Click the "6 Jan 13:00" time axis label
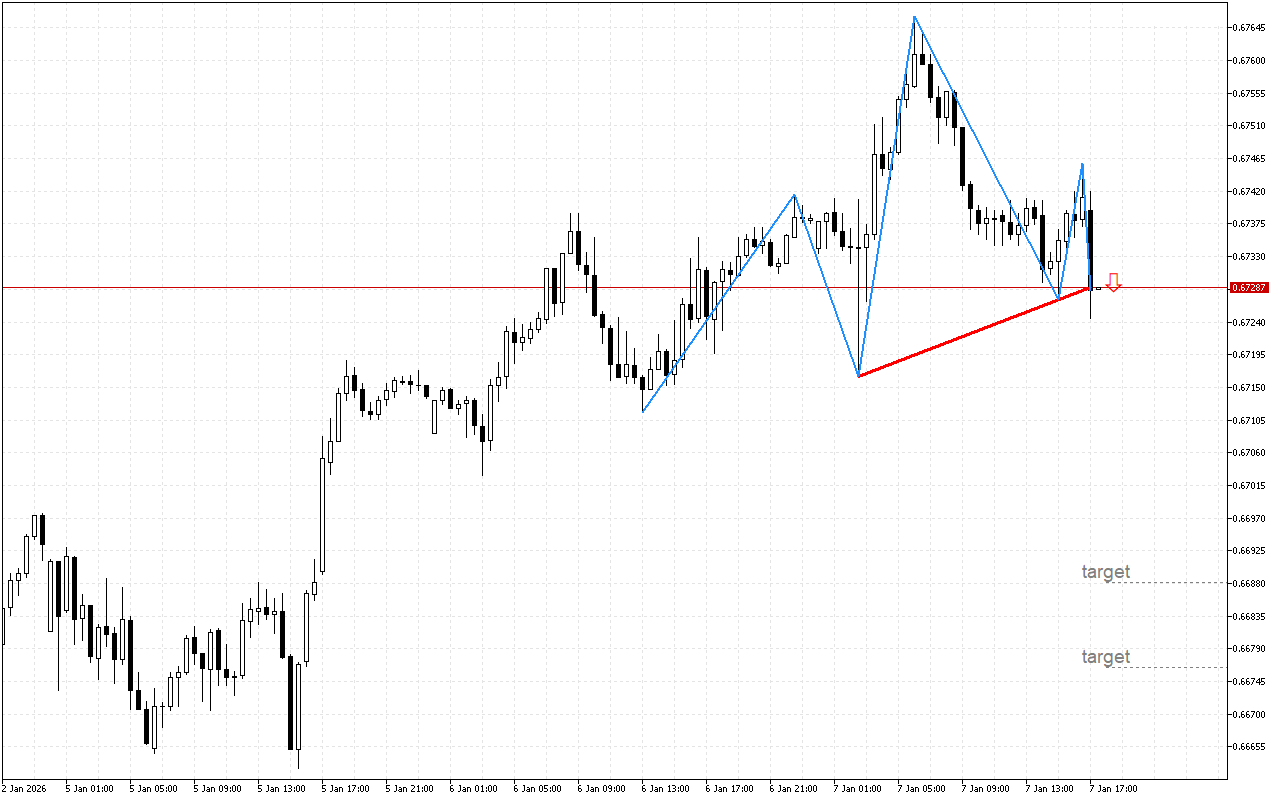Viewport: 1280px width, 800px height. pyautogui.click(x=664, y=788)
